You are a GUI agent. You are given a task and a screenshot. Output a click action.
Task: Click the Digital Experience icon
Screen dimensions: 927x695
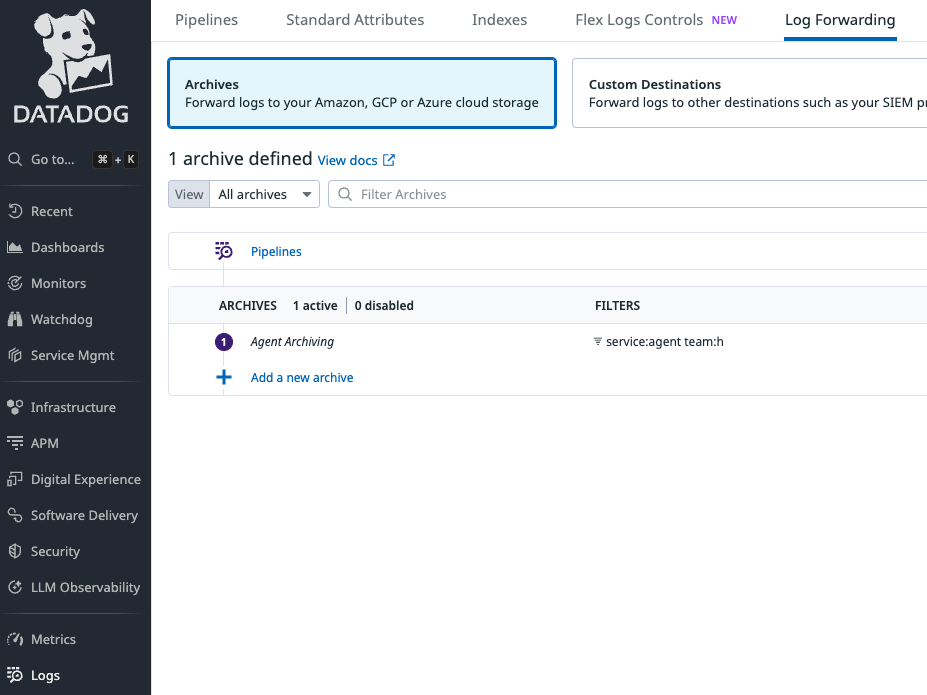(x=15, y=479)
